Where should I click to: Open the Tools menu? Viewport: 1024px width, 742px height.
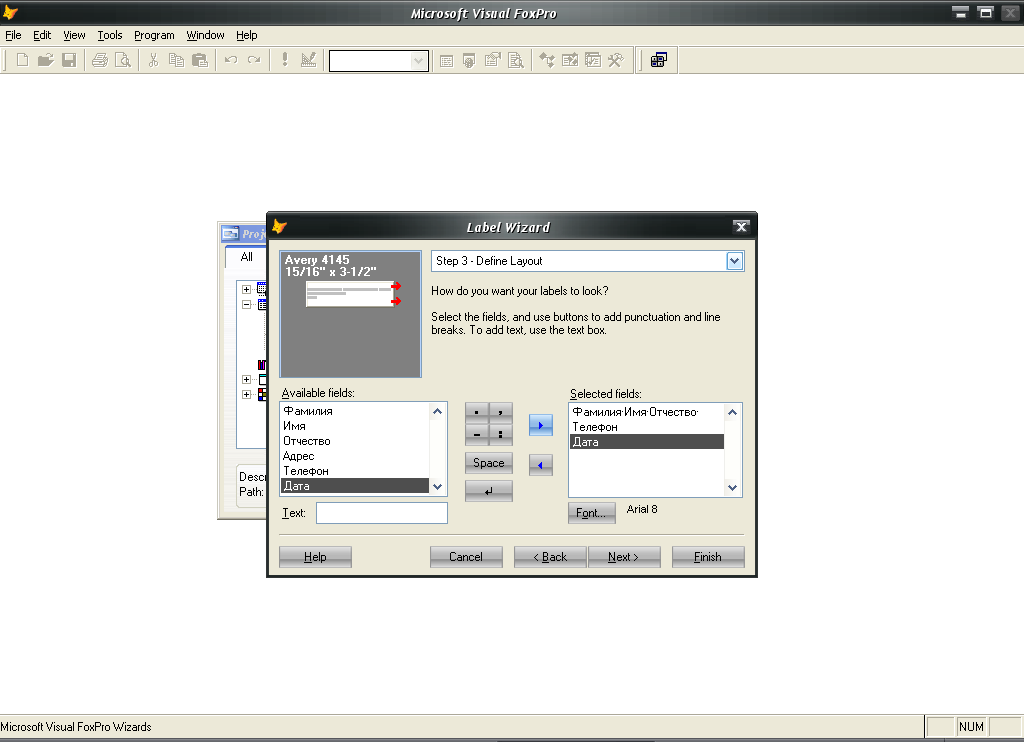[110, 35]
